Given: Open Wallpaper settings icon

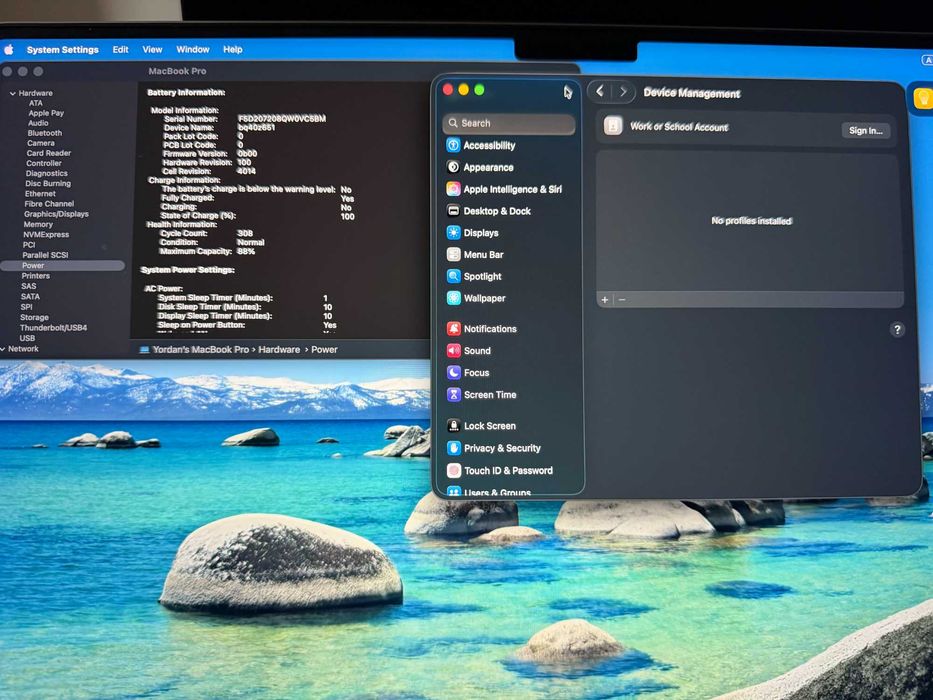Looking at the screenshot, I should click(x=453, y=298).
